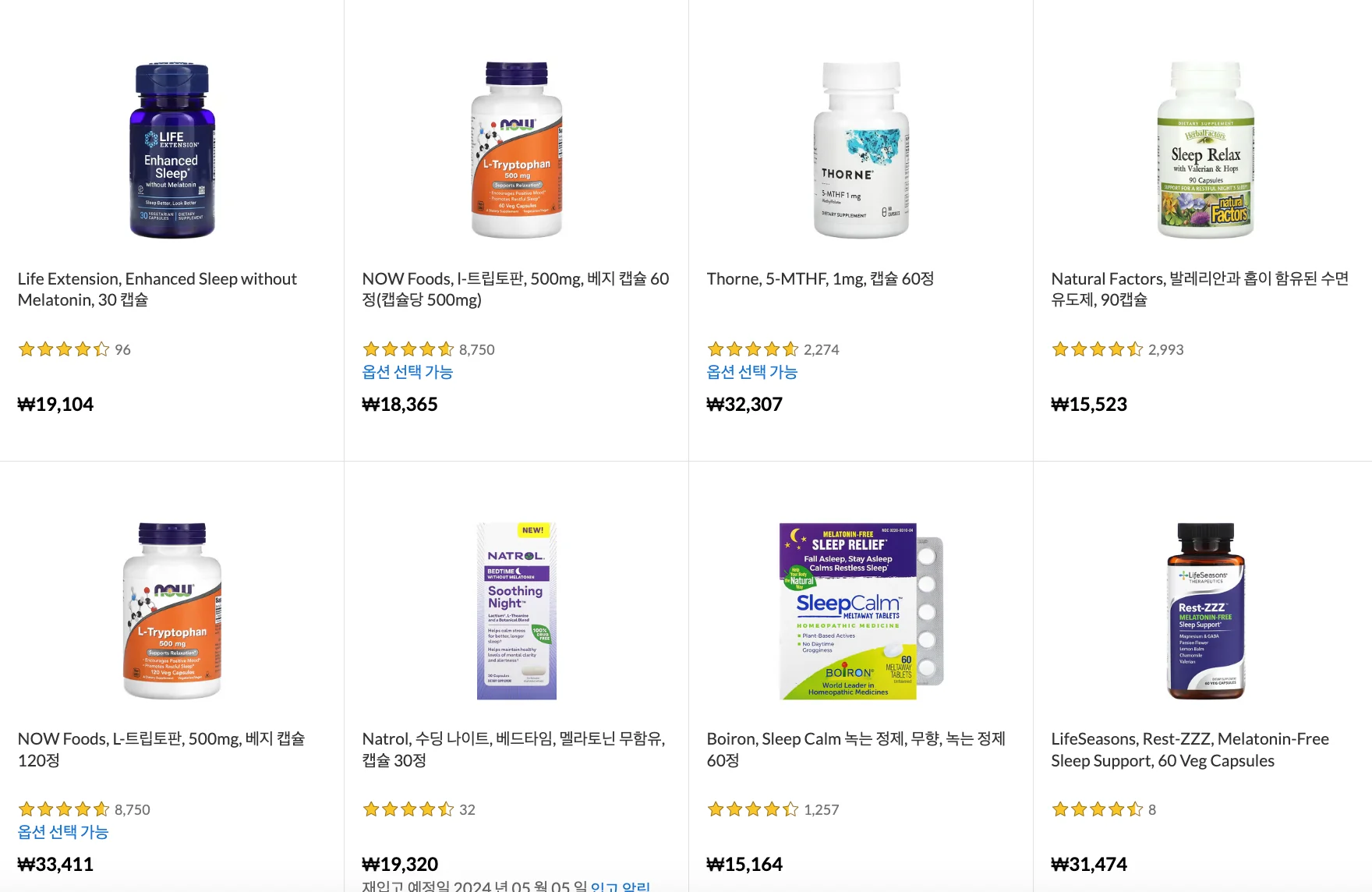View the Boiron SleepCalm package image
This screenshot has height=892, width=1372.
point(861,611)
